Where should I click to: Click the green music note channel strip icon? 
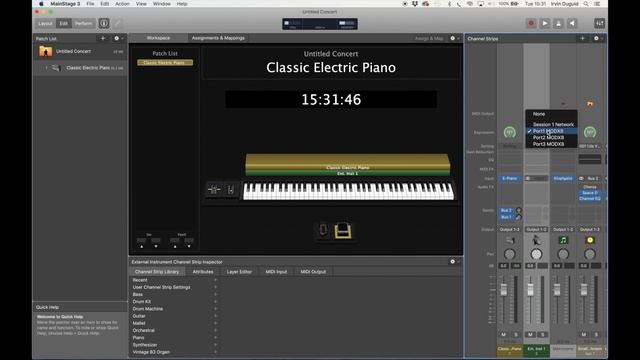(x=563, y=240)
